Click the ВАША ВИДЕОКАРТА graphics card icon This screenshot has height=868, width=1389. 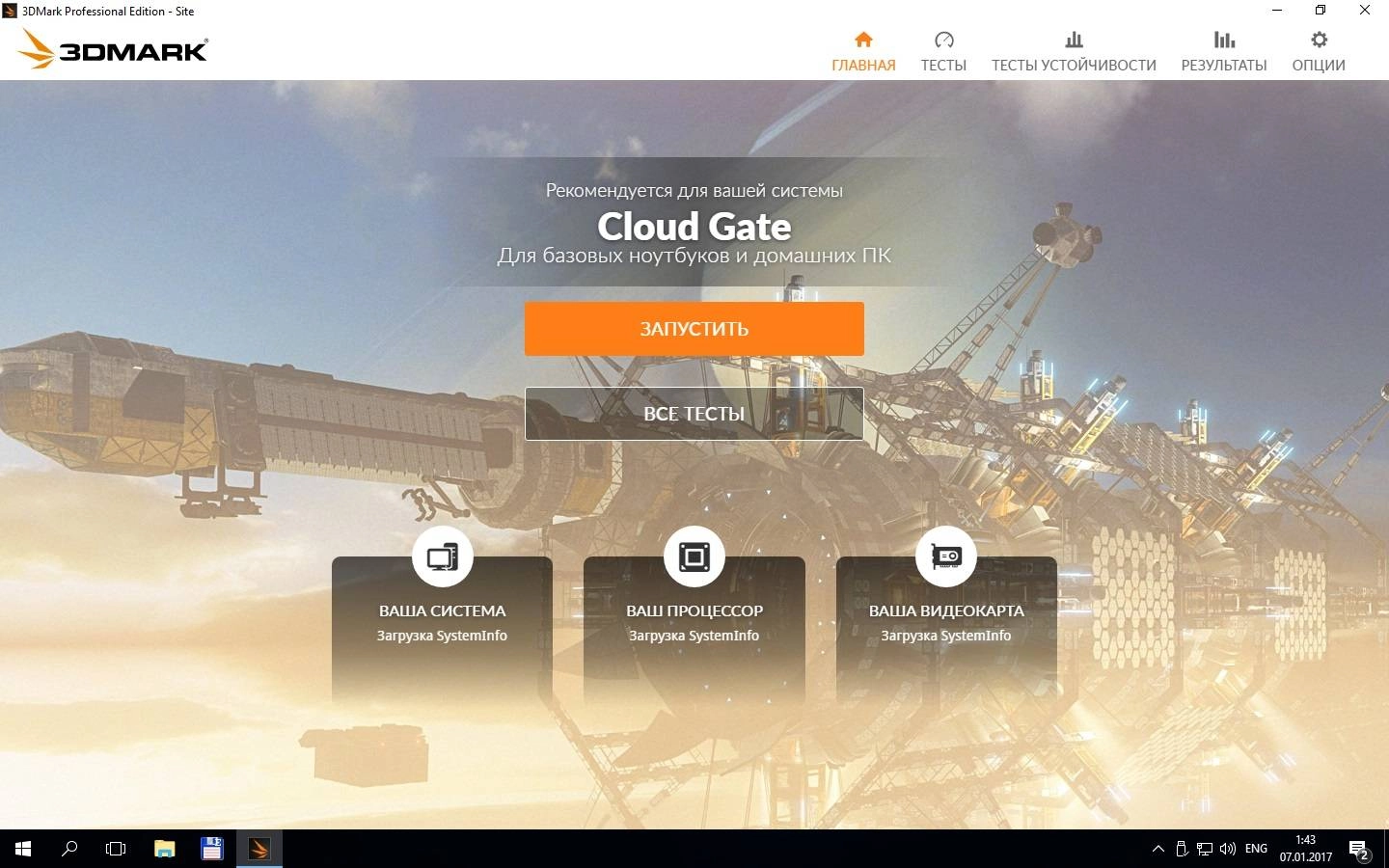pos(946,556)
